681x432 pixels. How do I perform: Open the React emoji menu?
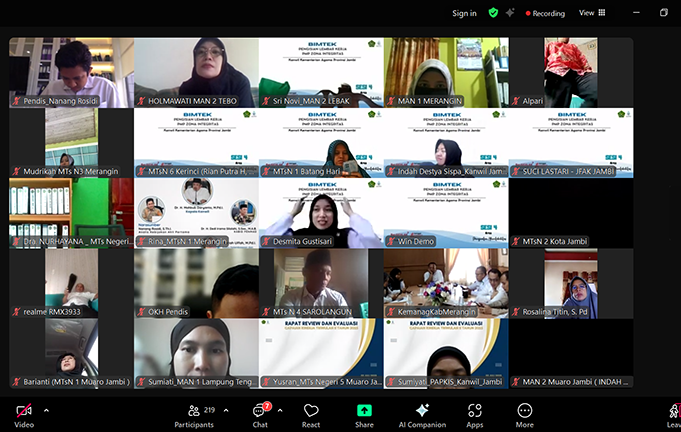(311, 414)
